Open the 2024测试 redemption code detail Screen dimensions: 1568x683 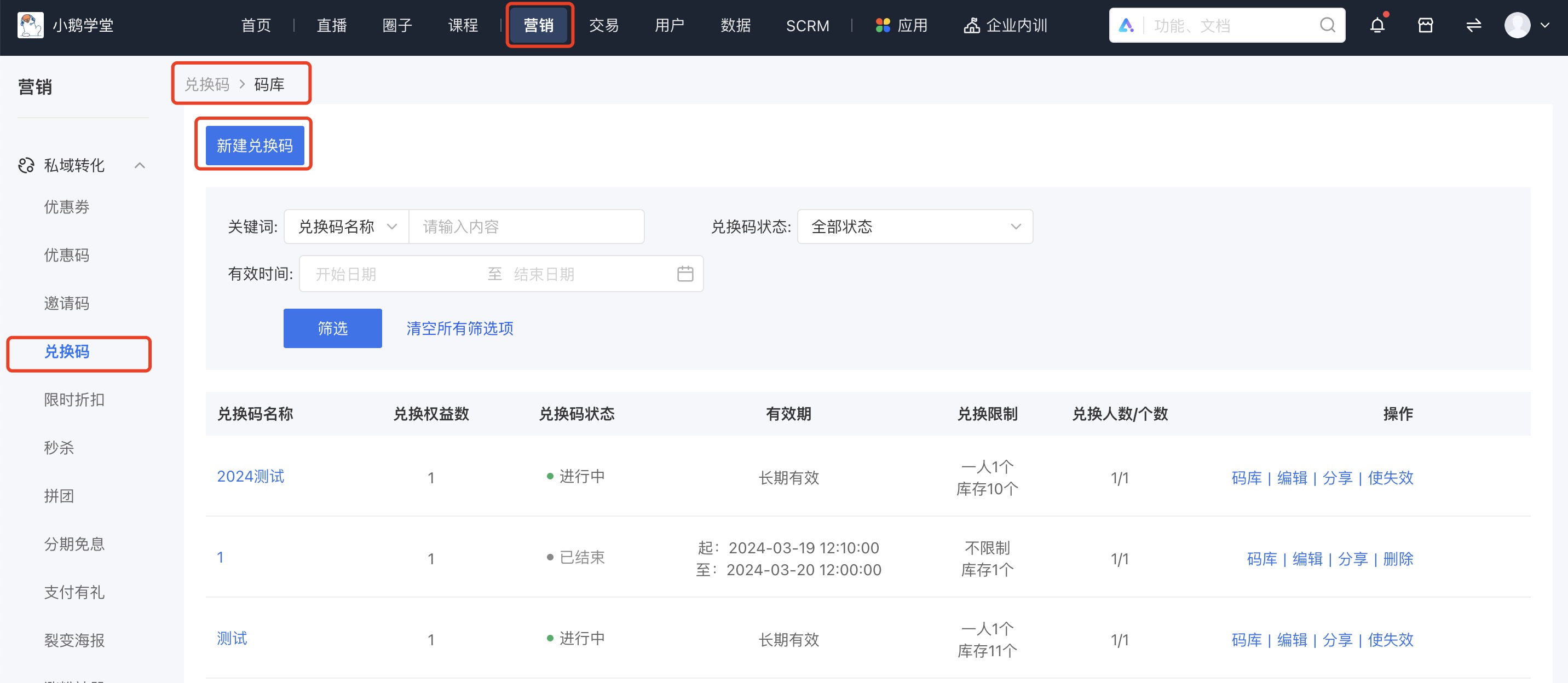click(x=251, y=477)
